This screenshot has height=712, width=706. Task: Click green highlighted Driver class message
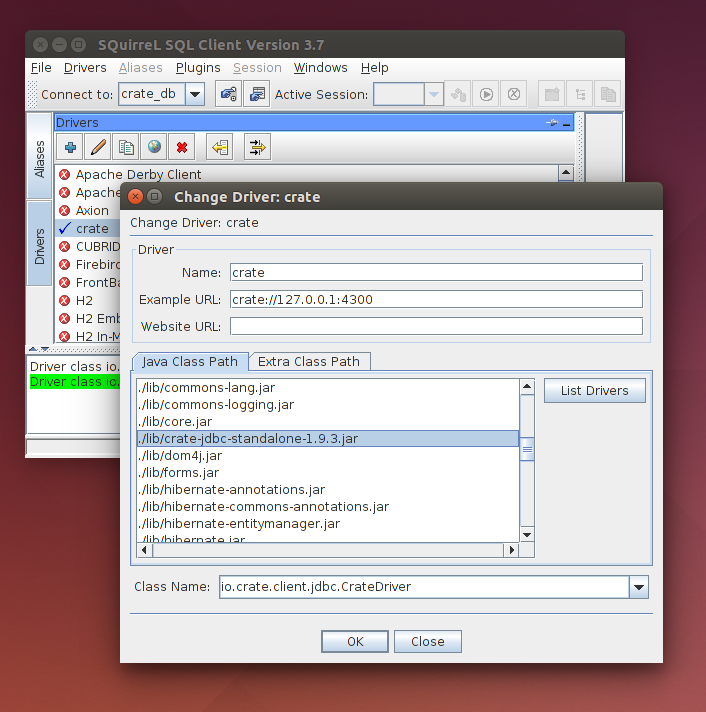(75, 382)
